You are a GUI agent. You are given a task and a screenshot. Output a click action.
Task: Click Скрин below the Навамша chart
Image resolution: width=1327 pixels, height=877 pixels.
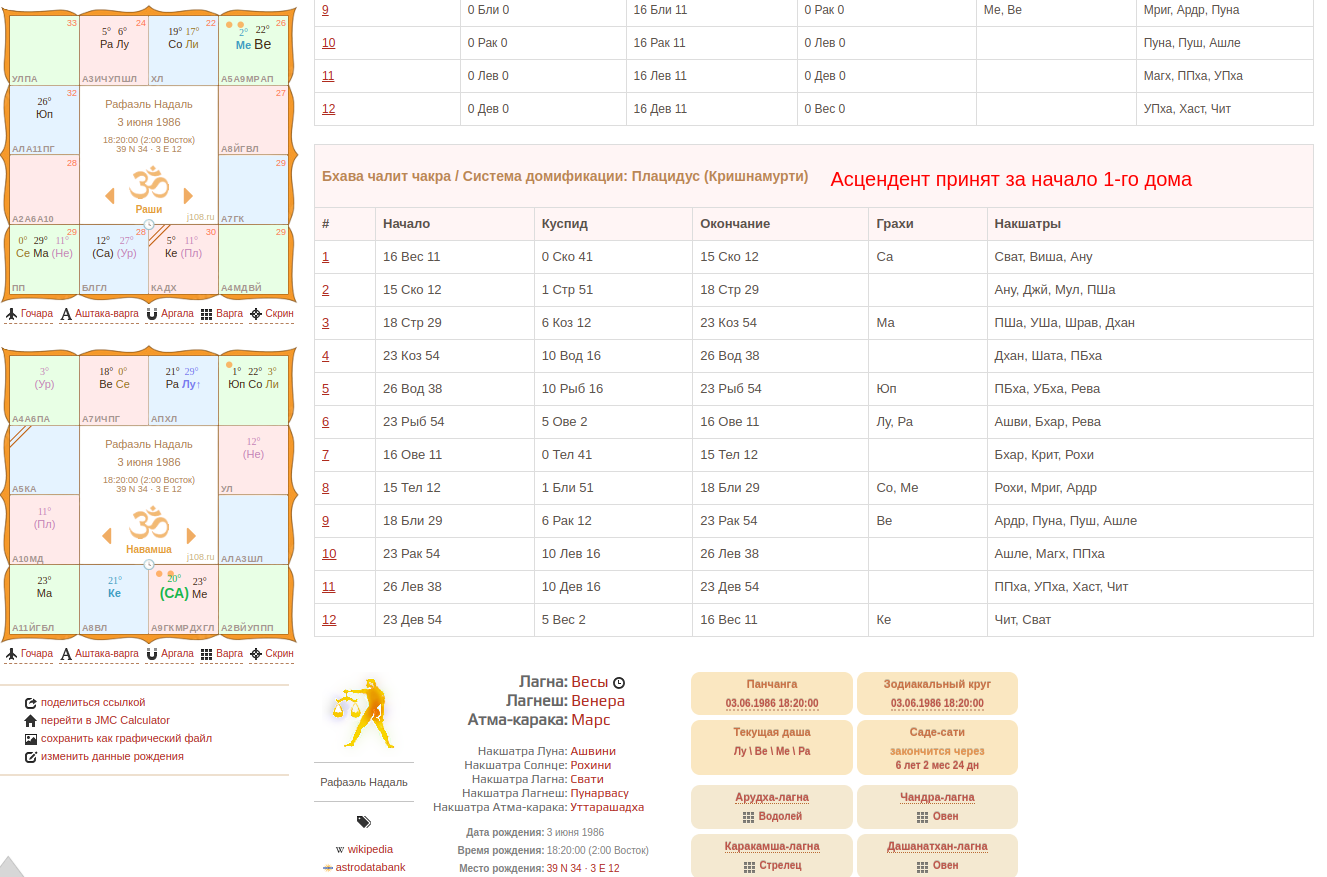pyautogui.click(x=271, y=653)
